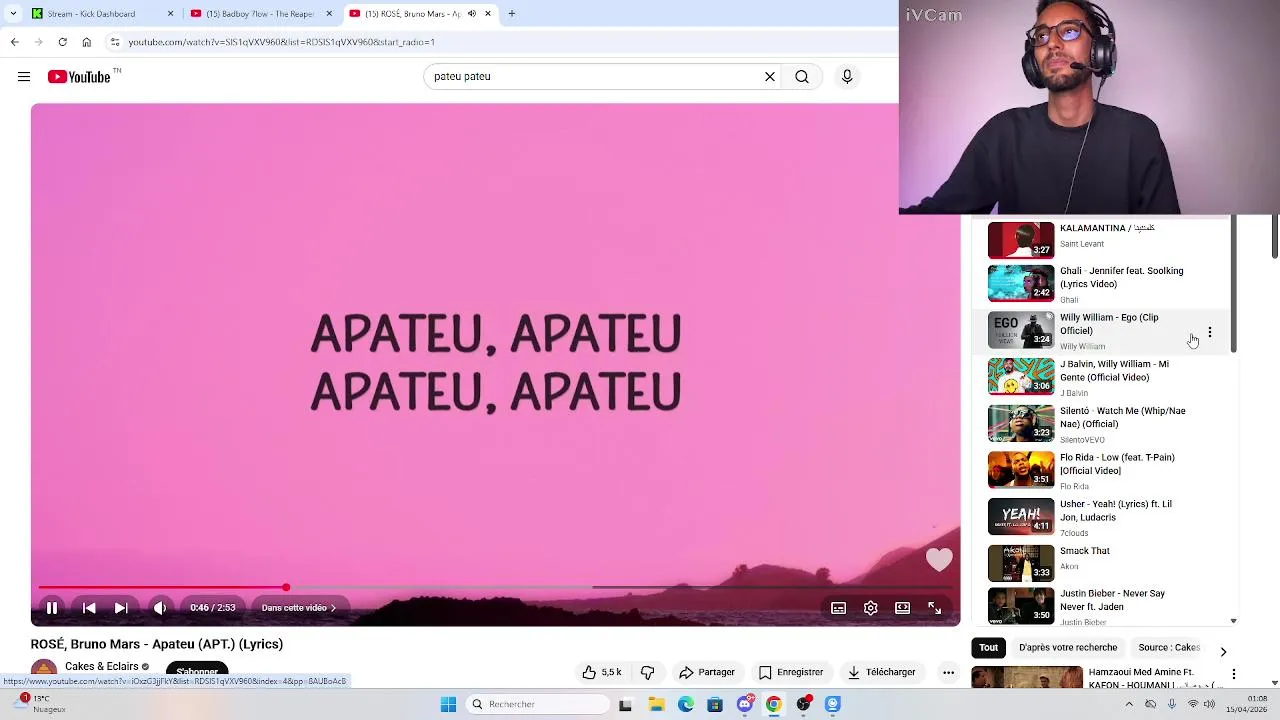Play Justin Bieber - Never Say Never
The width and height of the screenshot is (1280, 720).
click(x=1100, y=606)
